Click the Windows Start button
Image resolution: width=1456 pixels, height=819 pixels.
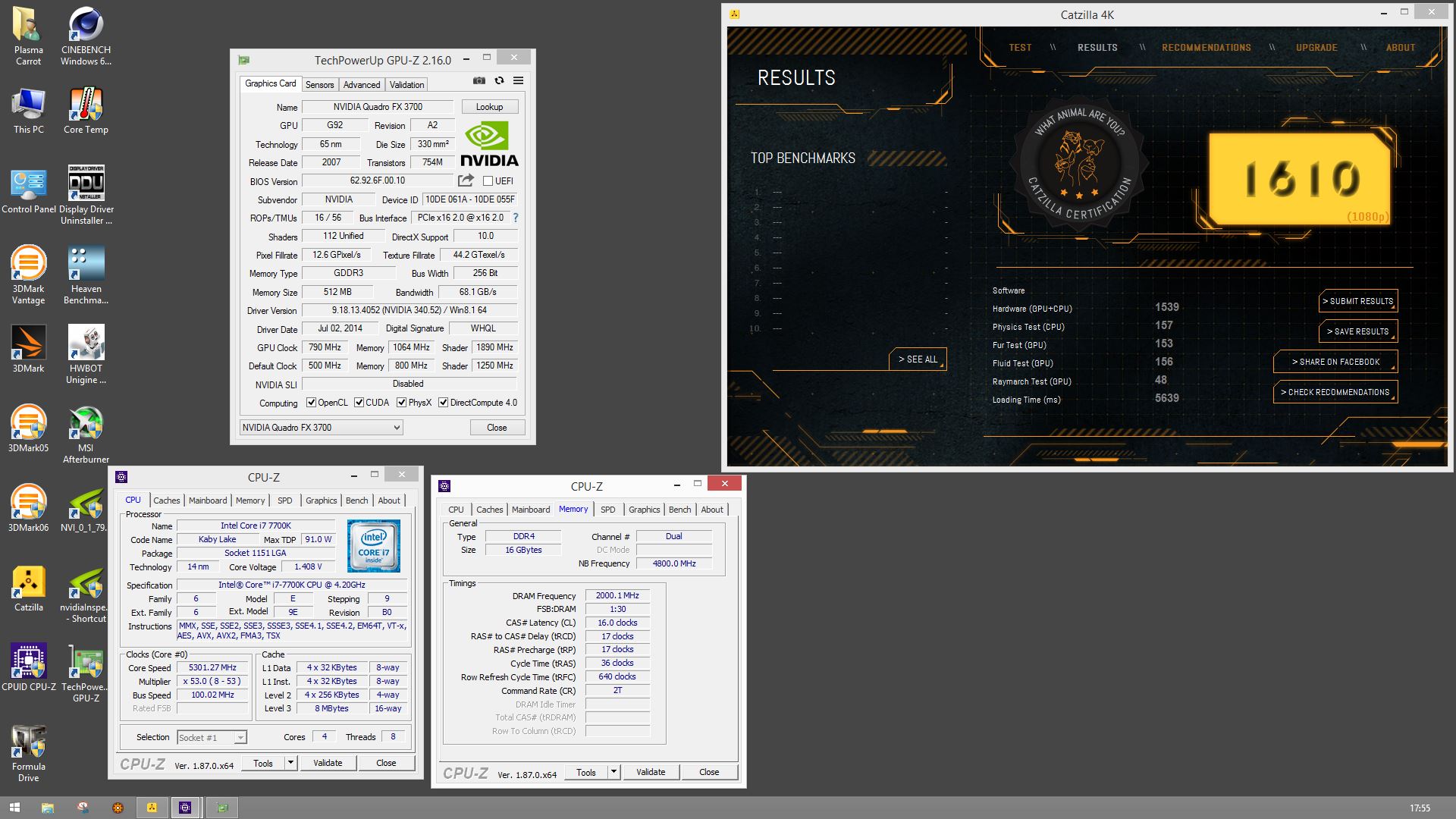(13, 808)
